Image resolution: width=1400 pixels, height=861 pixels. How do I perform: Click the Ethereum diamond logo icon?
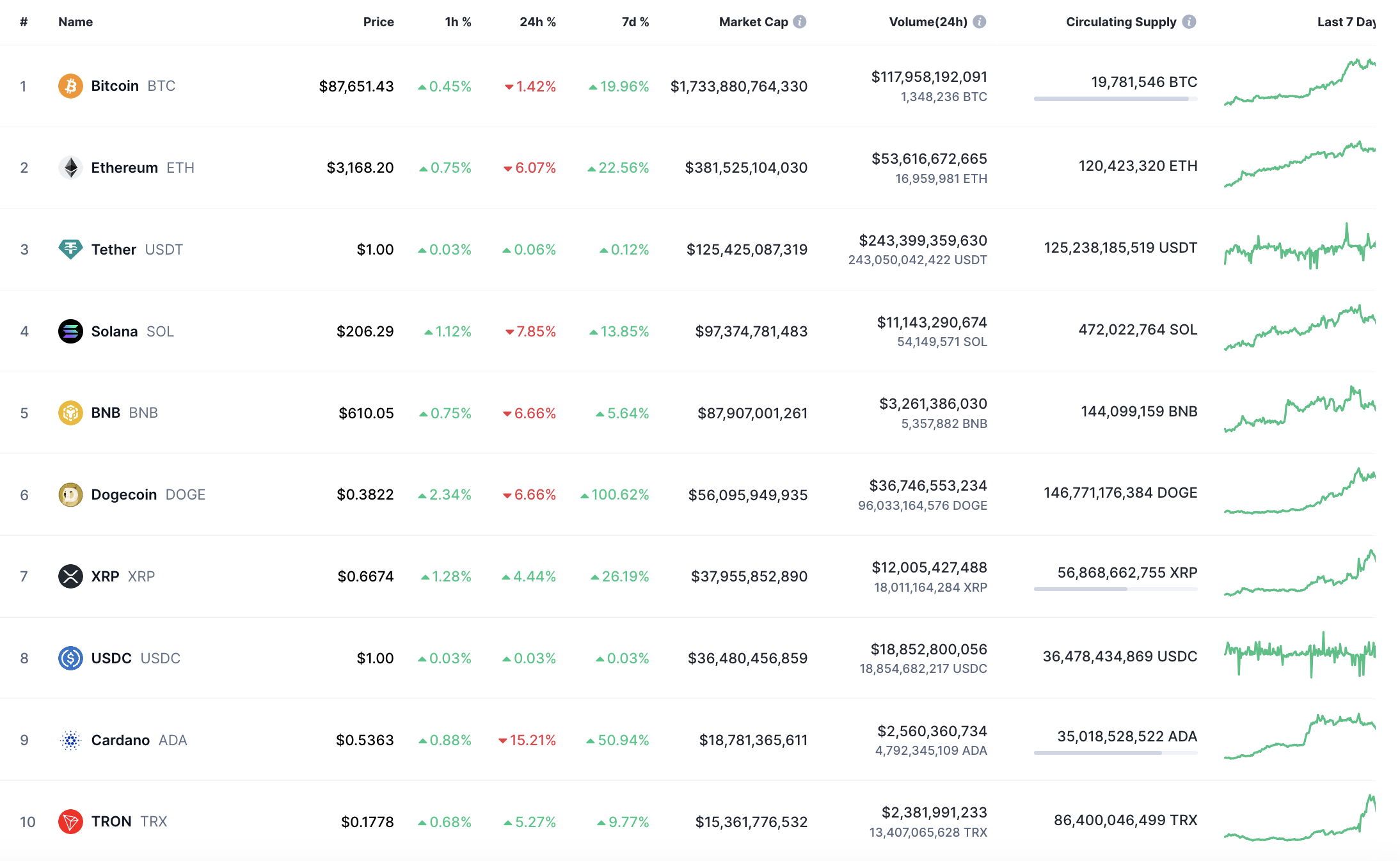click(70, 168)
